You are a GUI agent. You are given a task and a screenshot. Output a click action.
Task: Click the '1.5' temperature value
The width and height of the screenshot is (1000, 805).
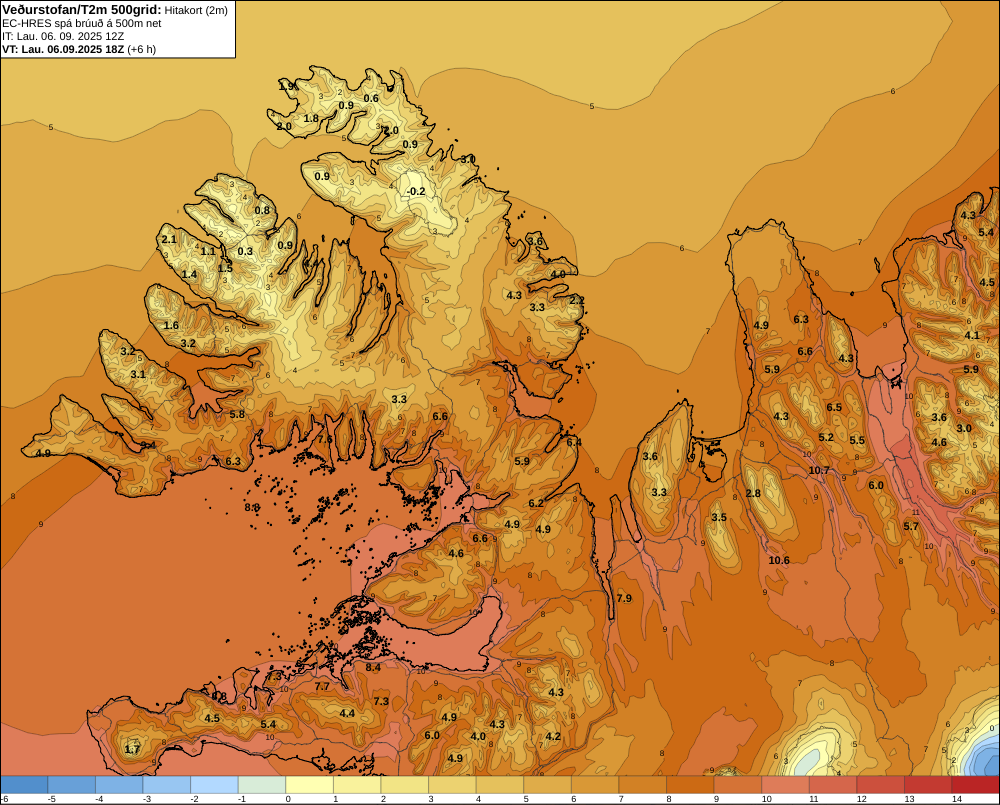point(225,269)
